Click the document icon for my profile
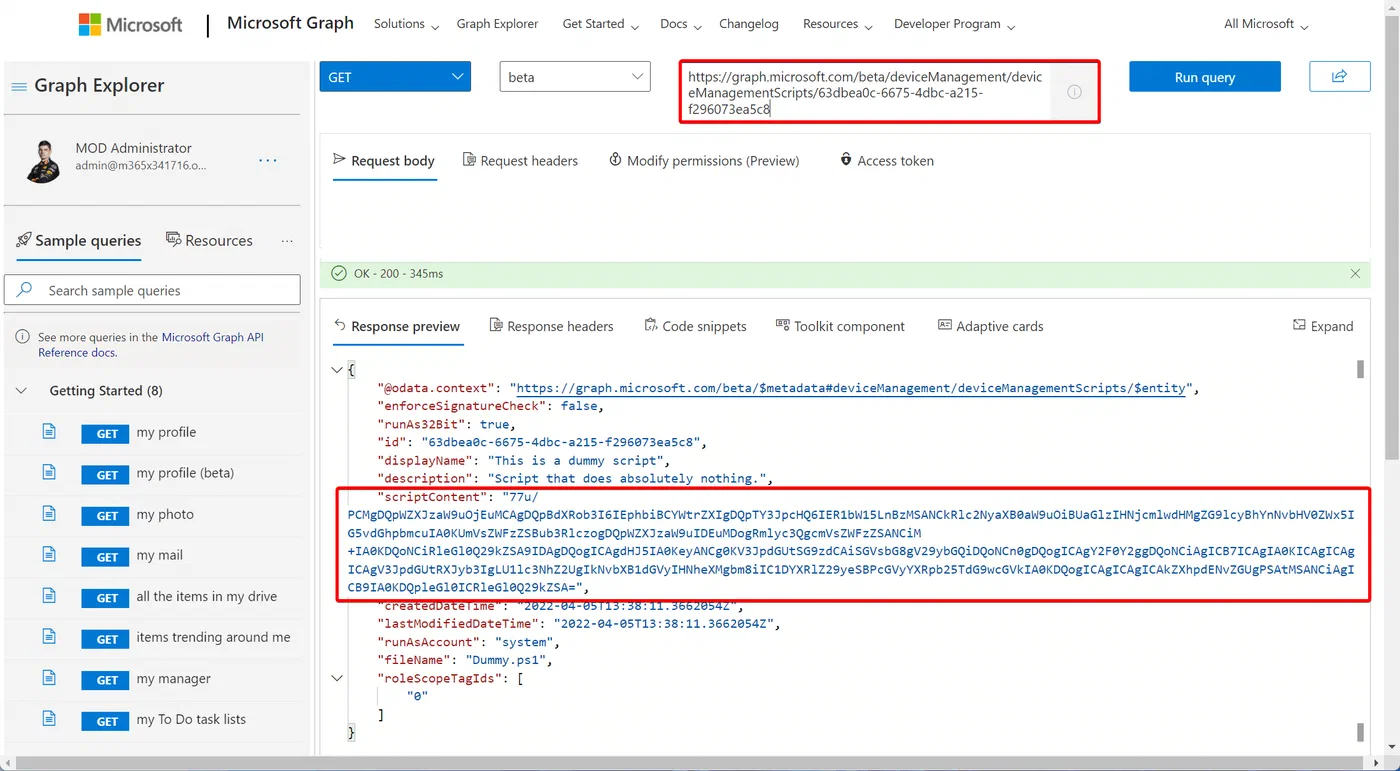The image size is (1400, 771). click(48, 432)
